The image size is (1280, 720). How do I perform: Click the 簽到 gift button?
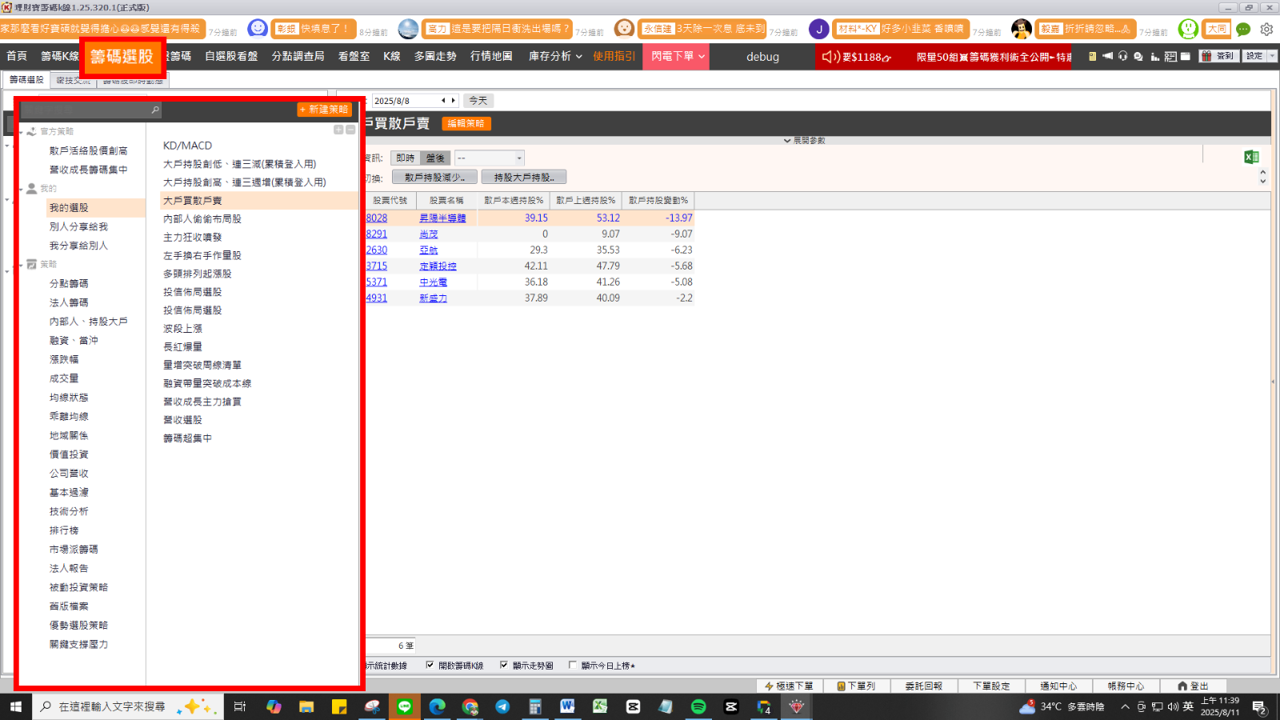pos(1219,56)
